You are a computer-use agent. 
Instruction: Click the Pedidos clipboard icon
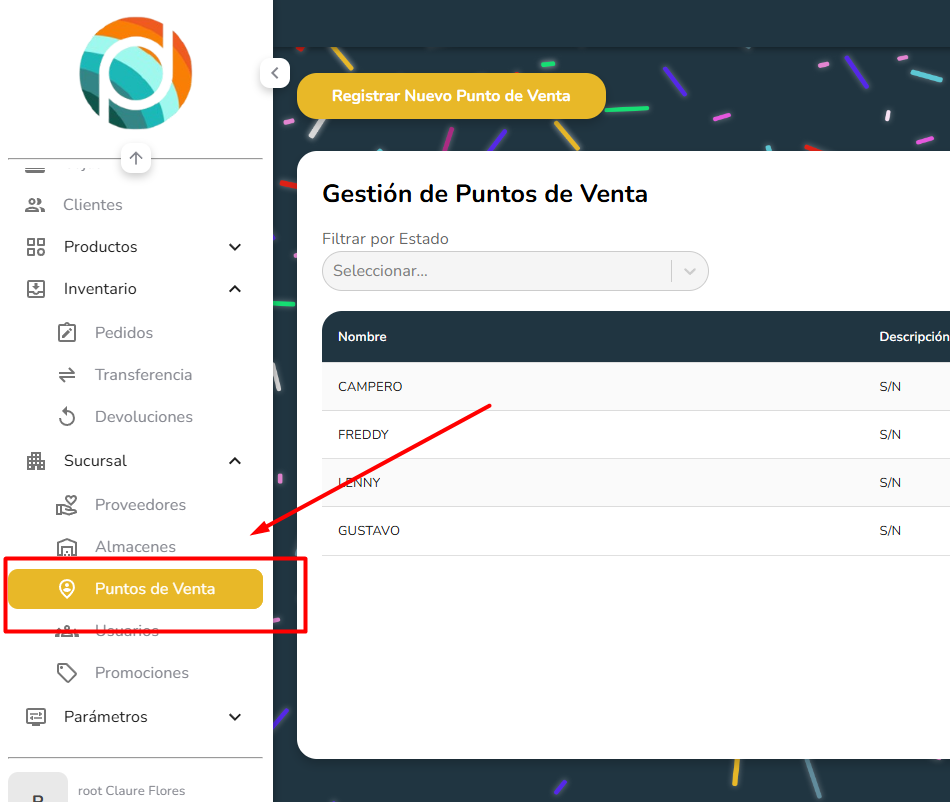67,333
